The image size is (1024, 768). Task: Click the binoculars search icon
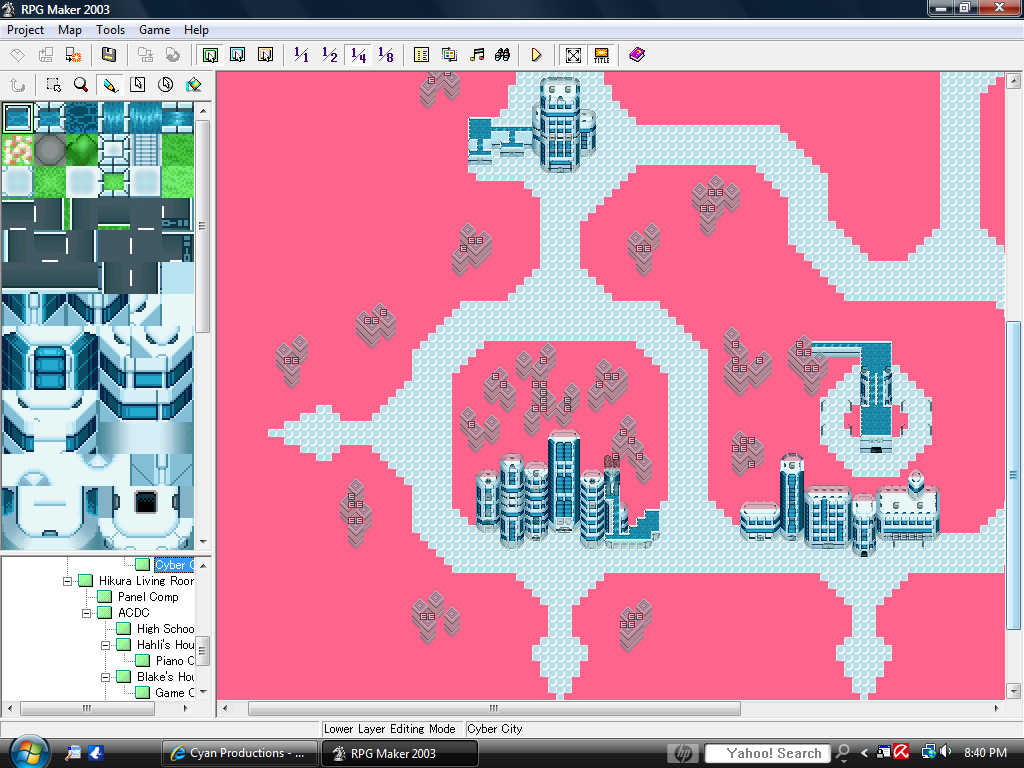pyautogui.click(x=504, y=55)
